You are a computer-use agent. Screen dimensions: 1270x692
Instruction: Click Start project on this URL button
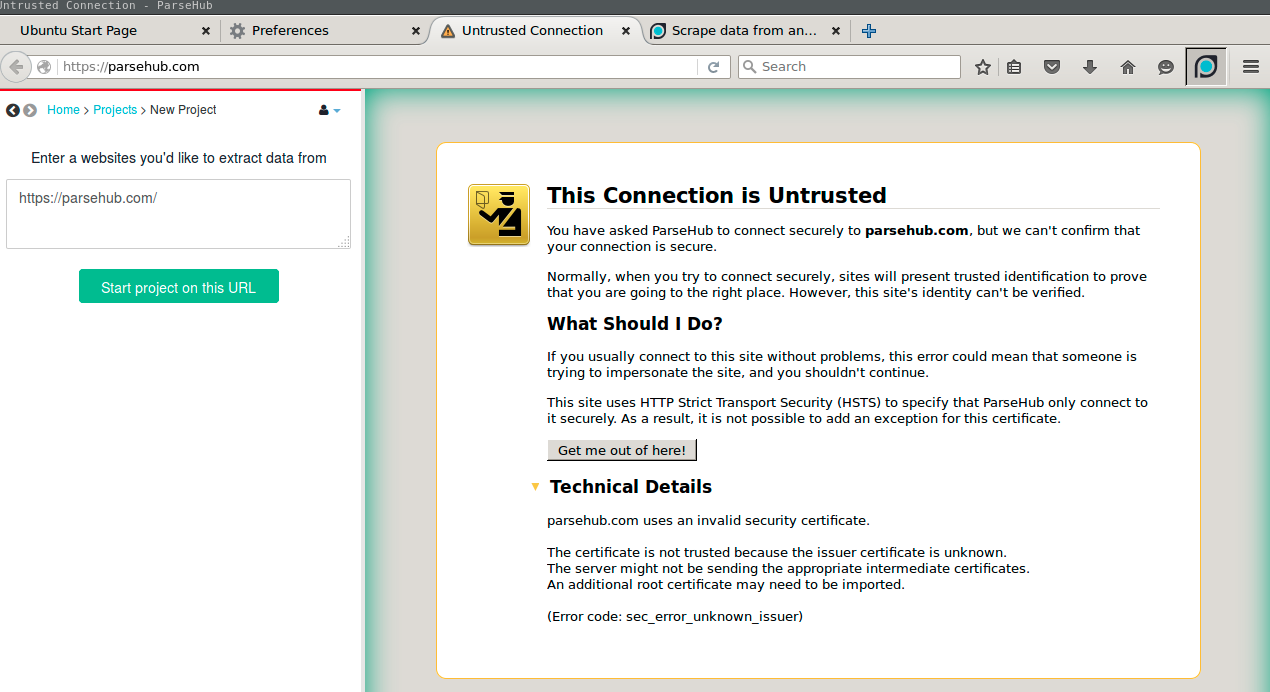click(179, 287)
